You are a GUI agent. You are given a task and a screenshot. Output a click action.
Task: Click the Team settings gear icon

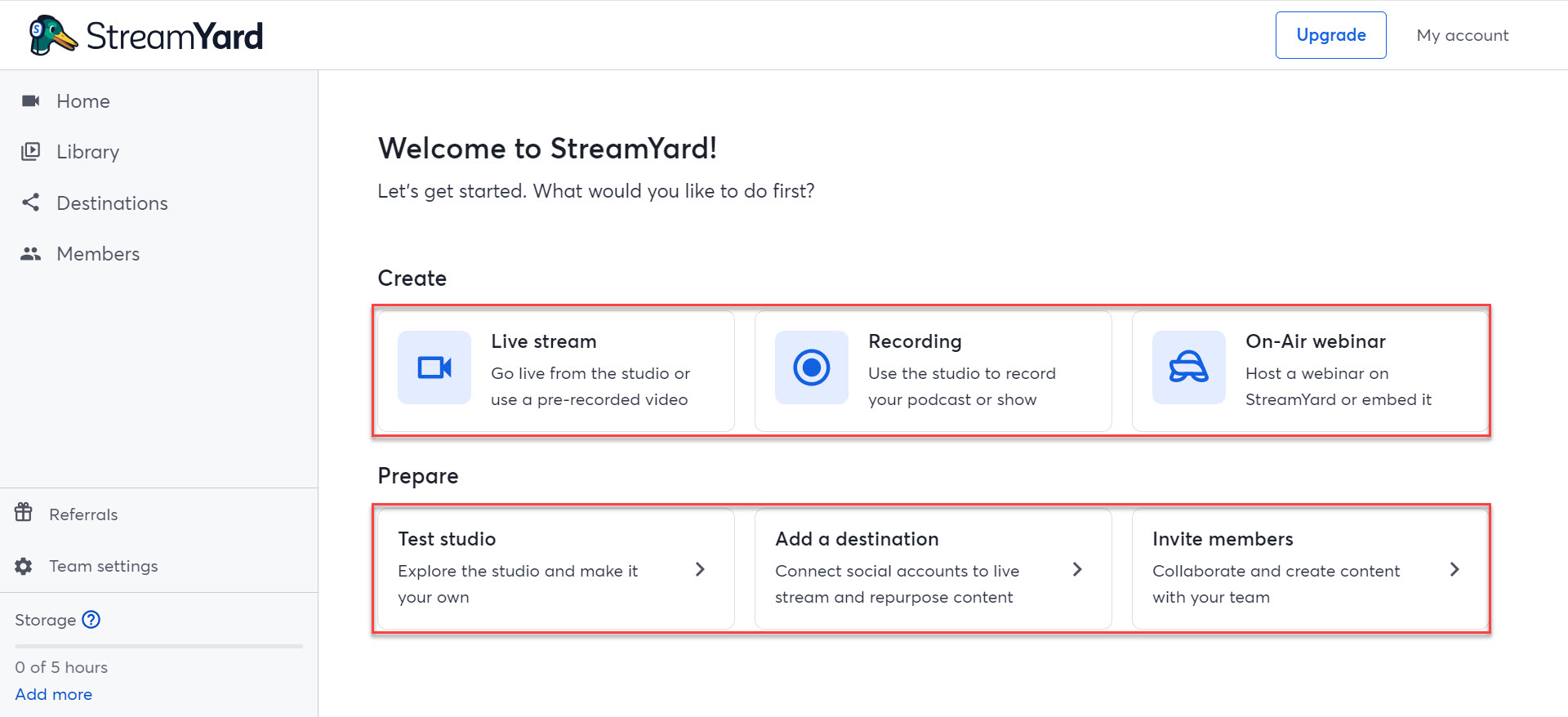pos(24,566)
